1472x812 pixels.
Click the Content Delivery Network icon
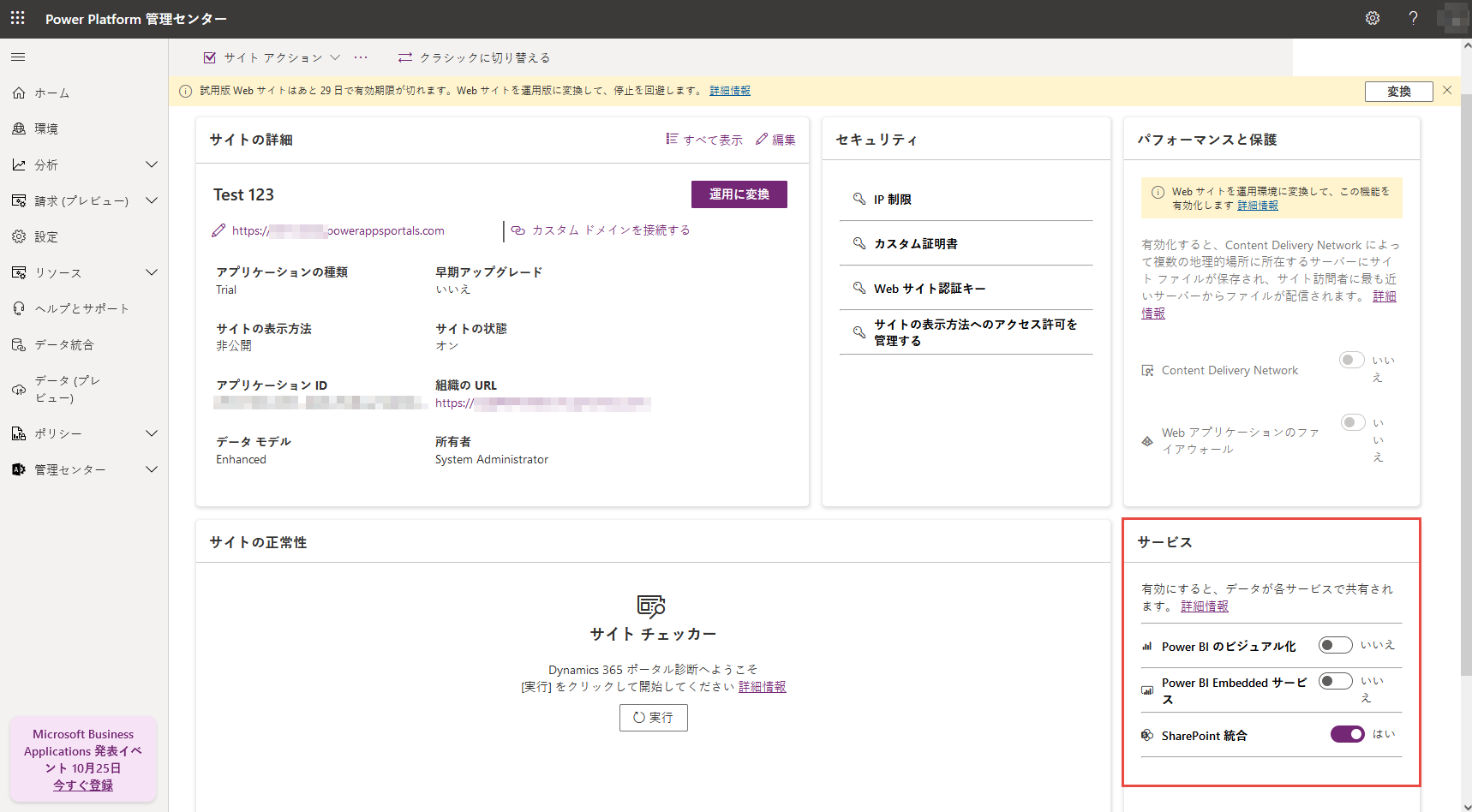click(x=1147, y=370)
